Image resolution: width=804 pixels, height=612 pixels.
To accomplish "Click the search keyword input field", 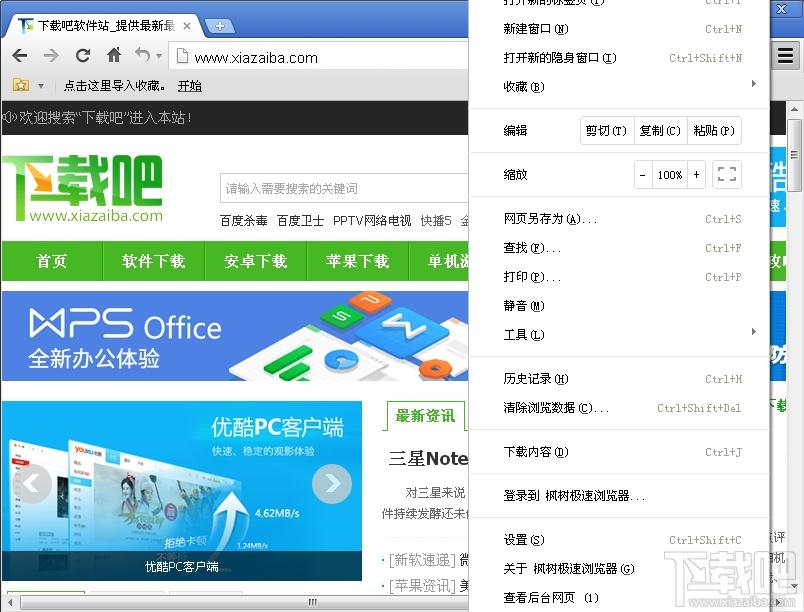I will [x=344, y=189].
